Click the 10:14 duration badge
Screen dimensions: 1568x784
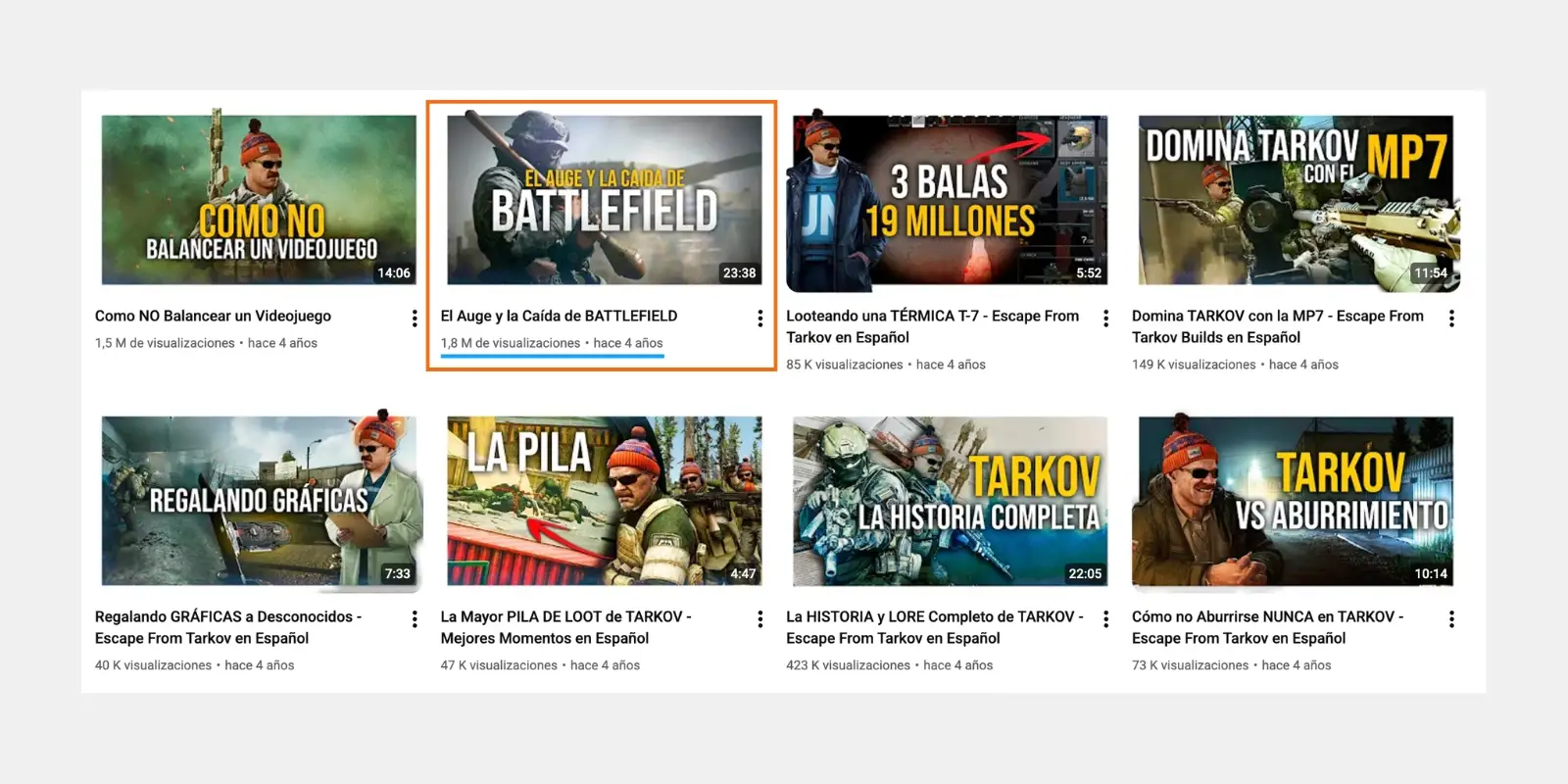click(x=1431, y=573)
